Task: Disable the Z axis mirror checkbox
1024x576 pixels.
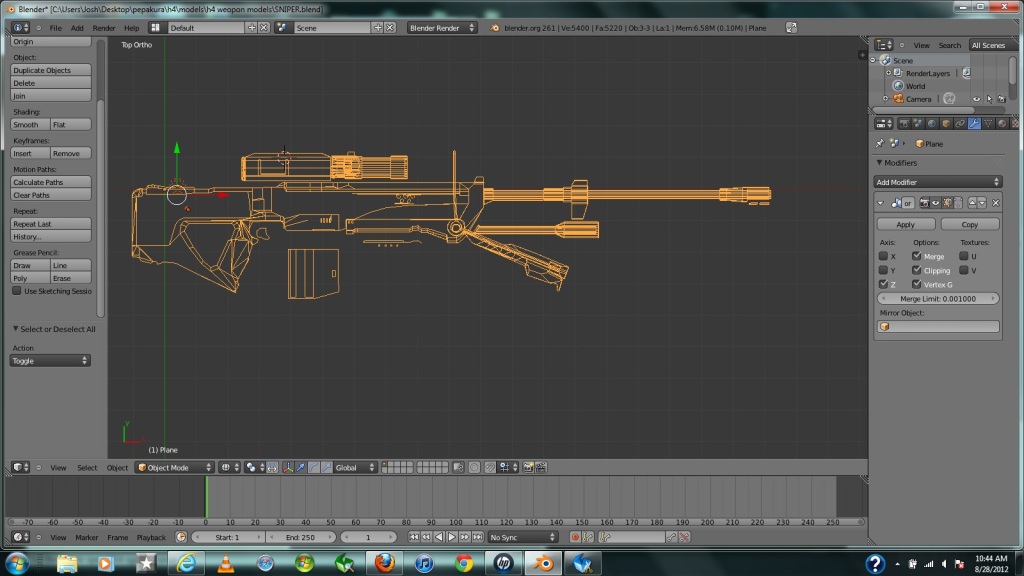Action: click(883, 284)
